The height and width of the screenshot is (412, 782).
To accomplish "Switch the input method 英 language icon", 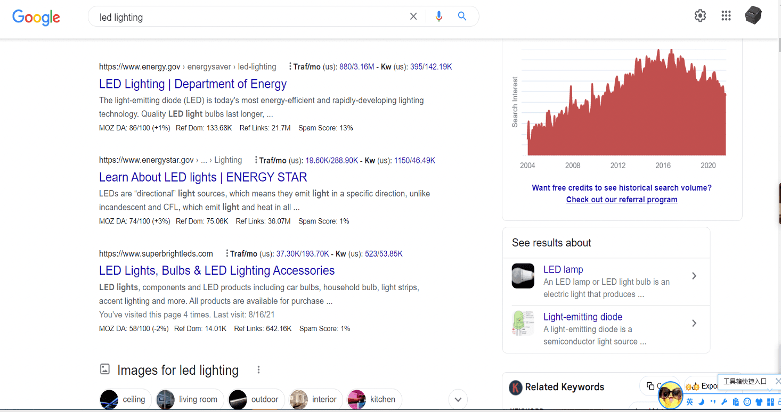I will [690, 402].
